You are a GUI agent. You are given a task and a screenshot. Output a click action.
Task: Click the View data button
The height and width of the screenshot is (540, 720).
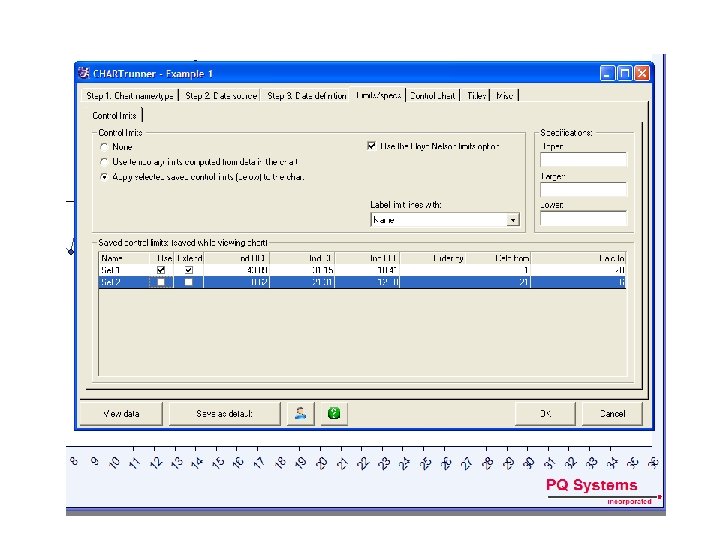tap(121, 414)
